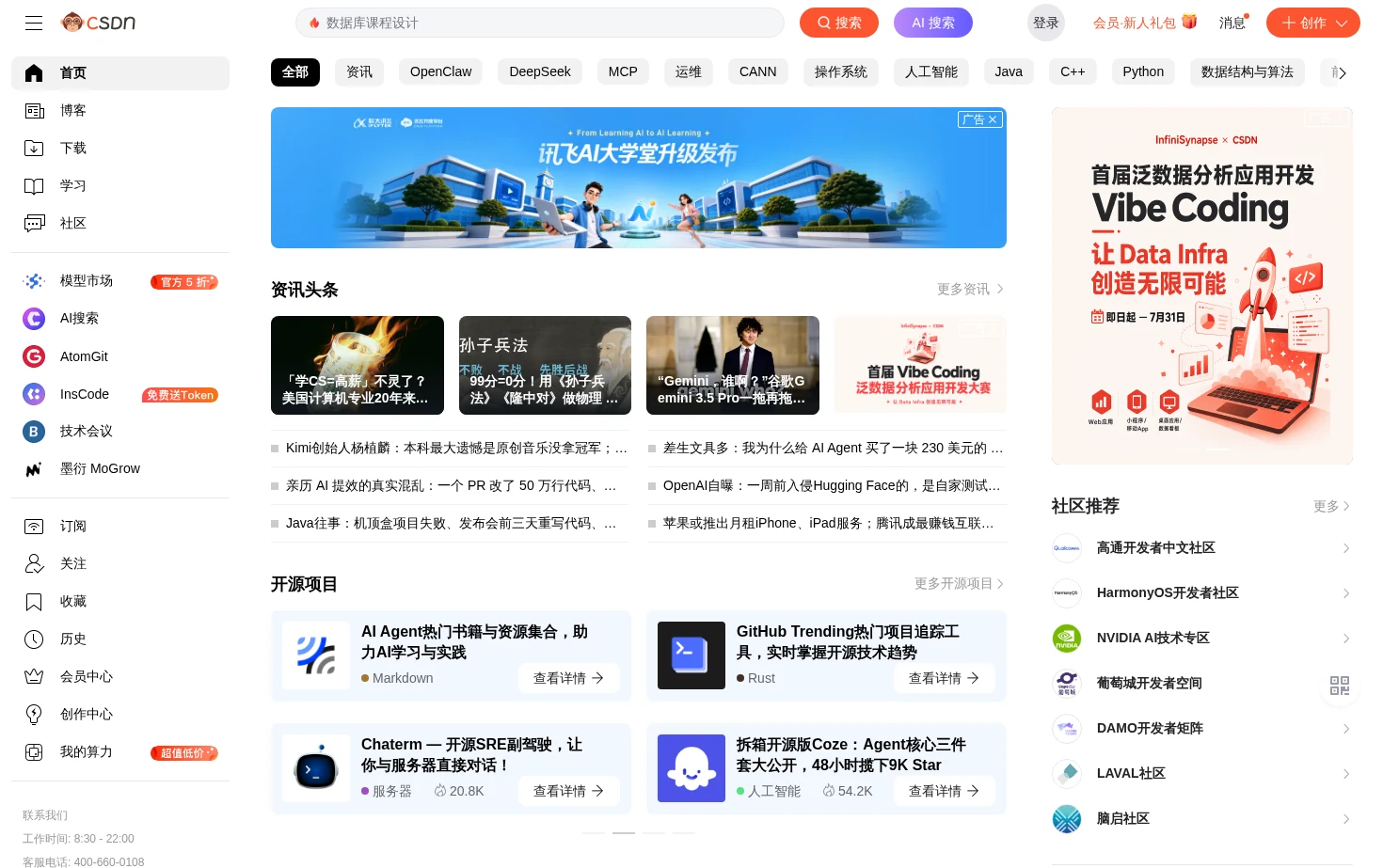1383x868 pixels.
Task: Open the 我的算力 chip icon
Action: pyautogui.click(x=34, y=752)
